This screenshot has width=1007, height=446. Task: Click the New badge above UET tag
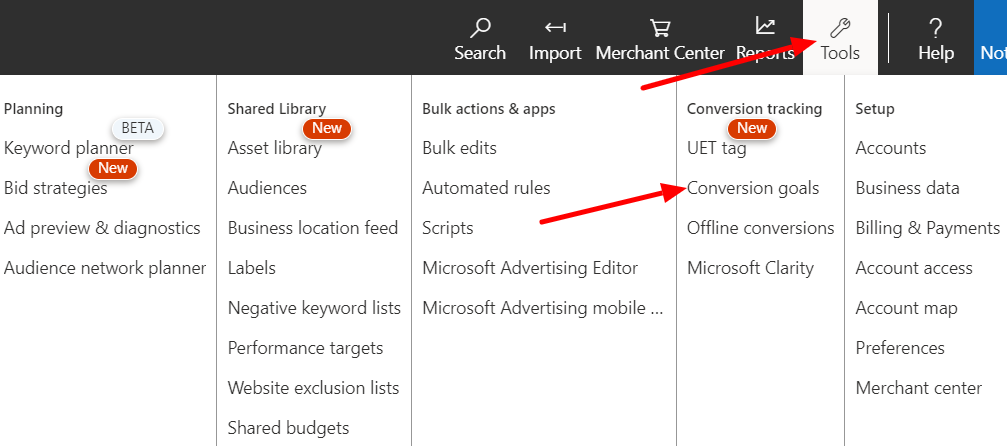752,129
